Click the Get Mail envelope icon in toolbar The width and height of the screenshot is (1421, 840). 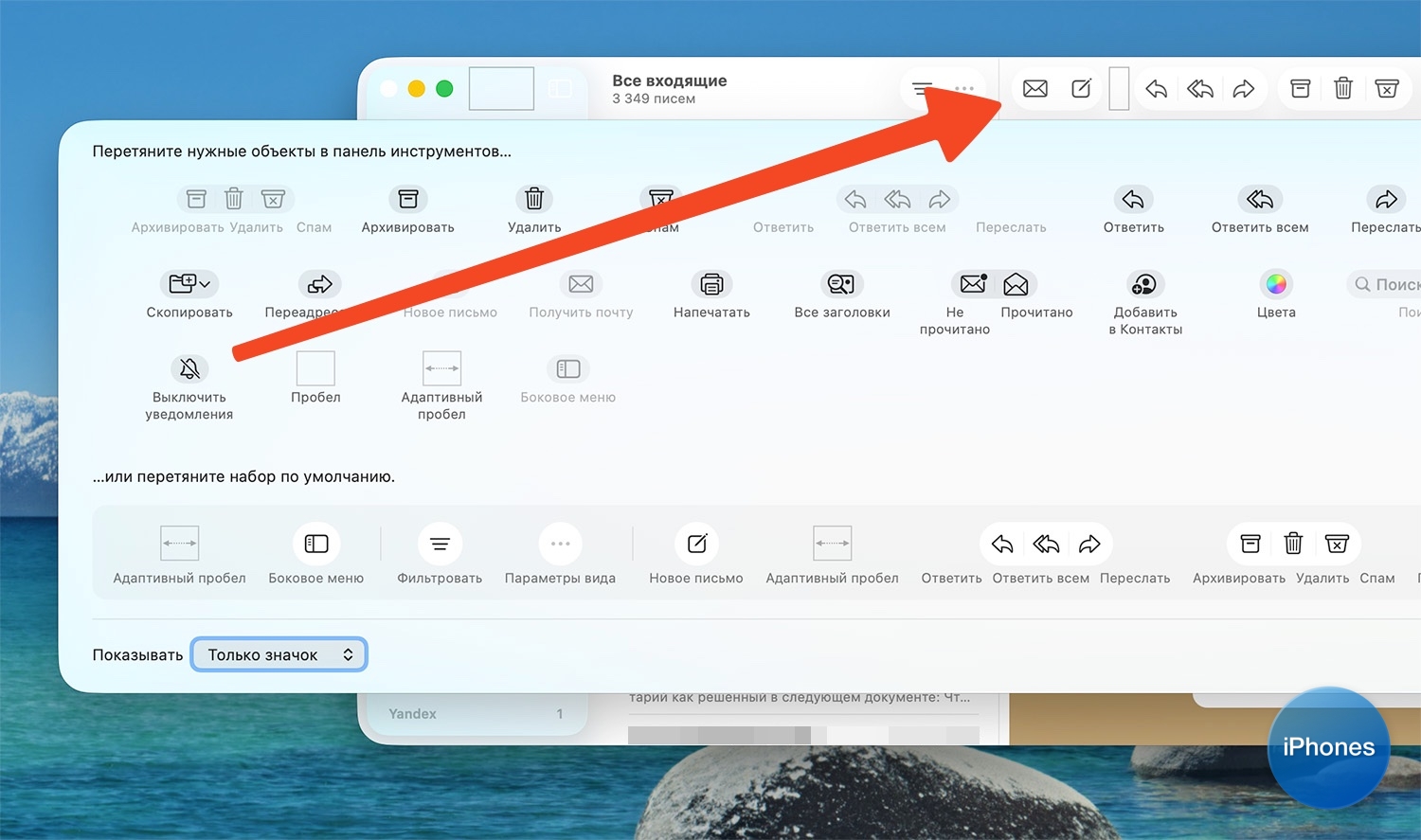(x=1035, y=89)
